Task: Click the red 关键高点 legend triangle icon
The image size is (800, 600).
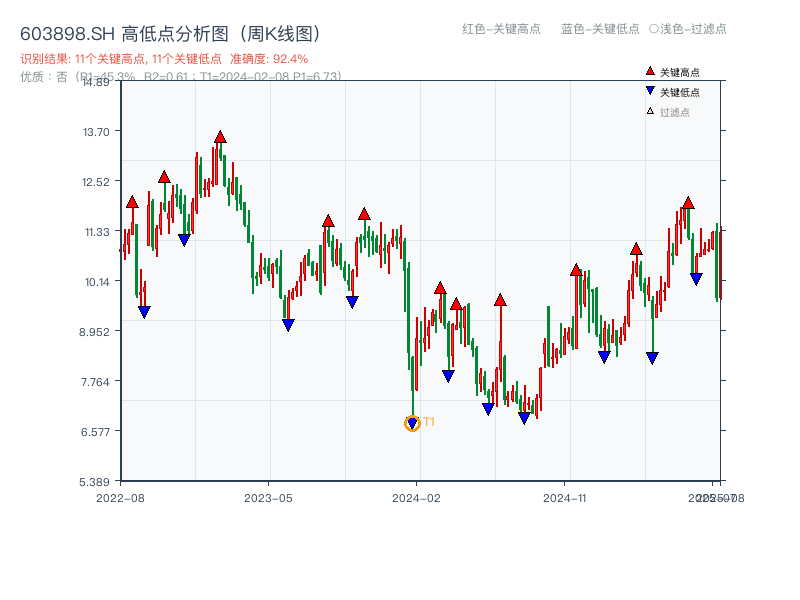Action: click(648, 72)
